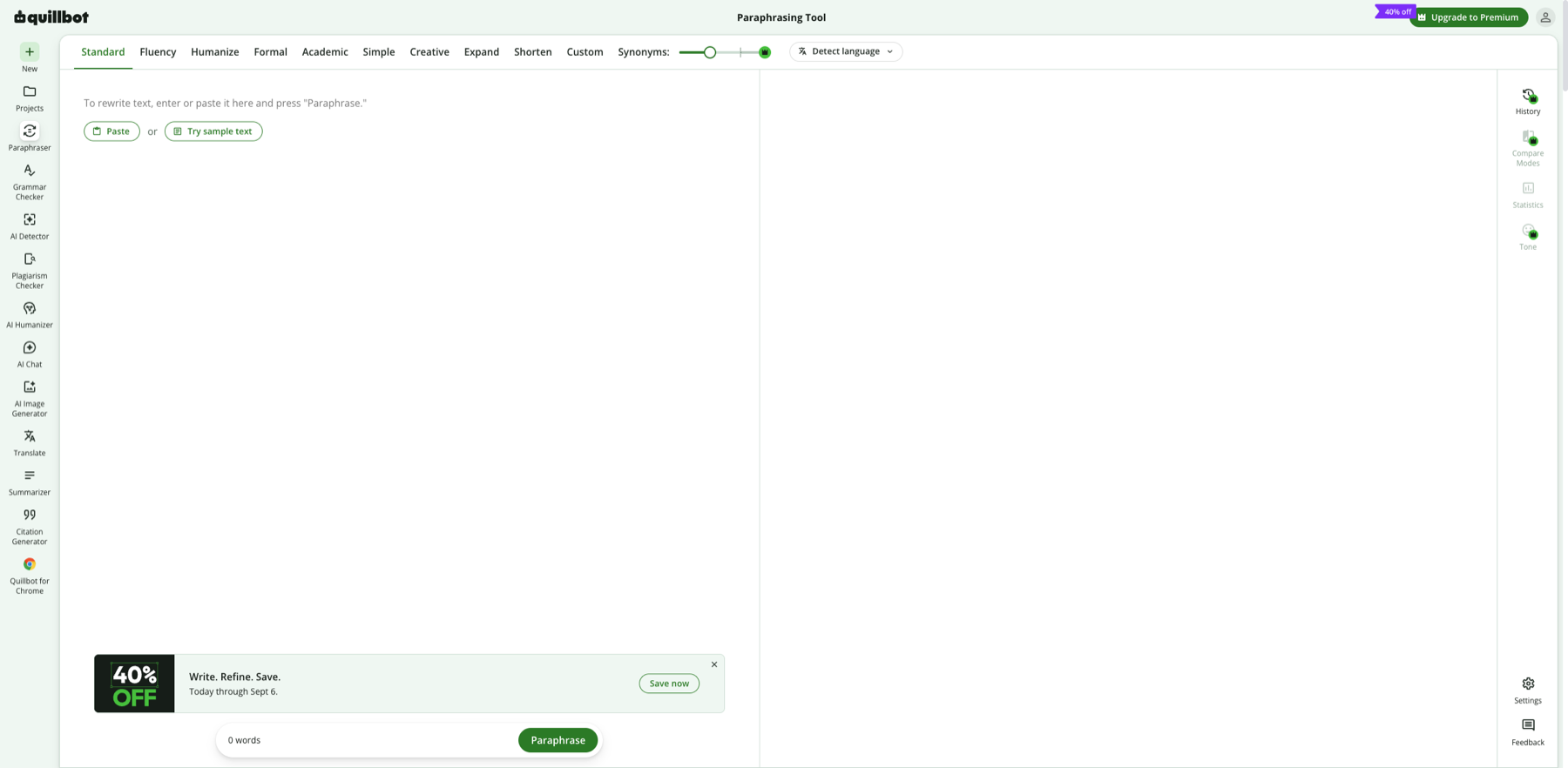The width and height of the screenshot is (1568, 768).
Task: Open the Plagiarism Checker tool
Action: (30, 271)
